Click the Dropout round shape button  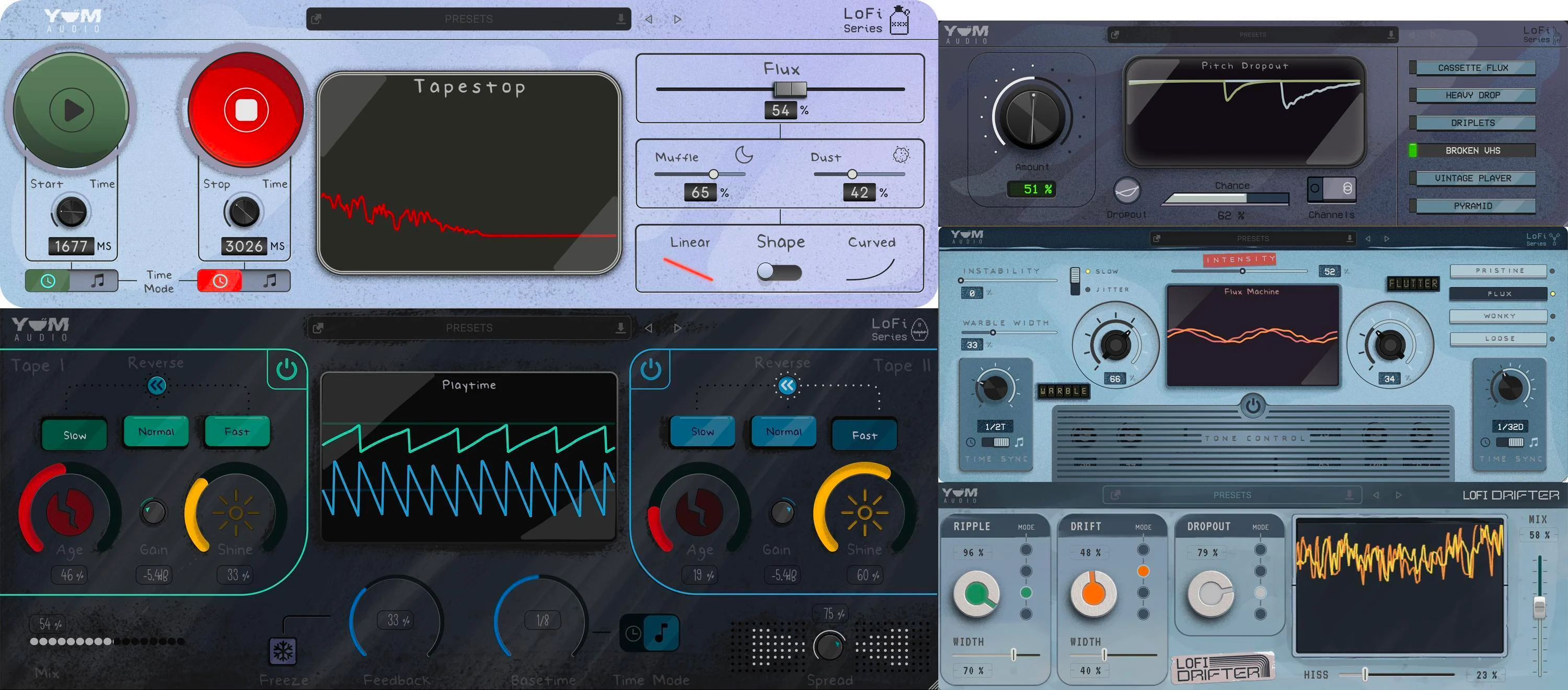(1127, 191)
